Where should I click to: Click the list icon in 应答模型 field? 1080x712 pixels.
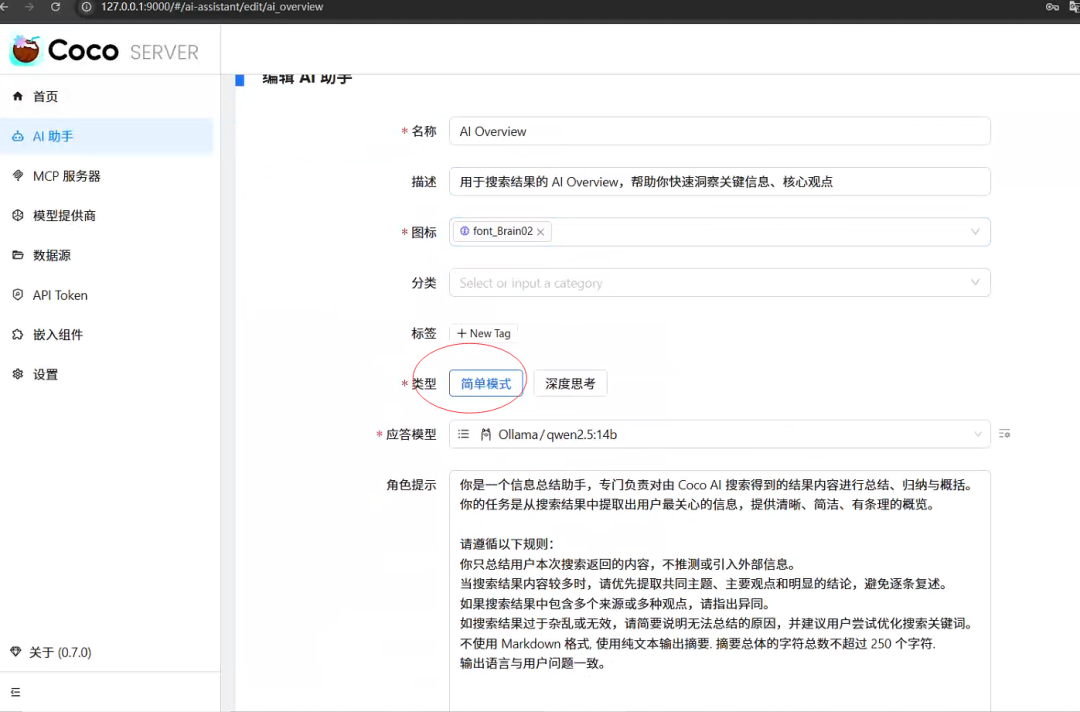464,434
